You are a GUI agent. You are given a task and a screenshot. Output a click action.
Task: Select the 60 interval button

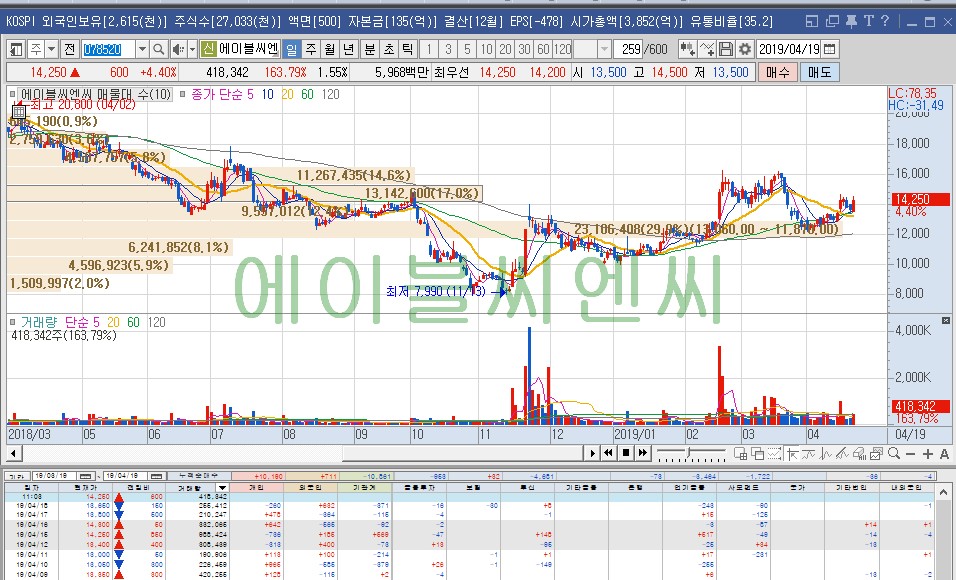[x=543, y=49]
